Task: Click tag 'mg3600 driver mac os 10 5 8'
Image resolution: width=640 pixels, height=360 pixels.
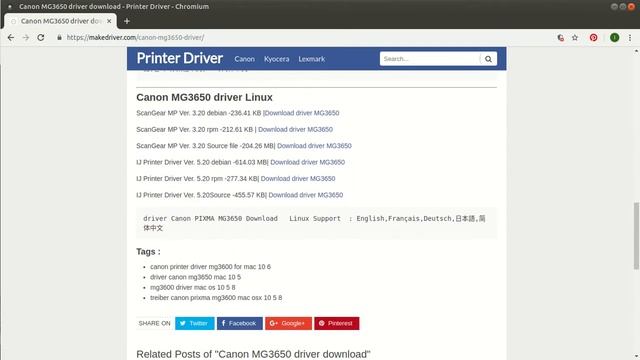Action: pos(193,287)
